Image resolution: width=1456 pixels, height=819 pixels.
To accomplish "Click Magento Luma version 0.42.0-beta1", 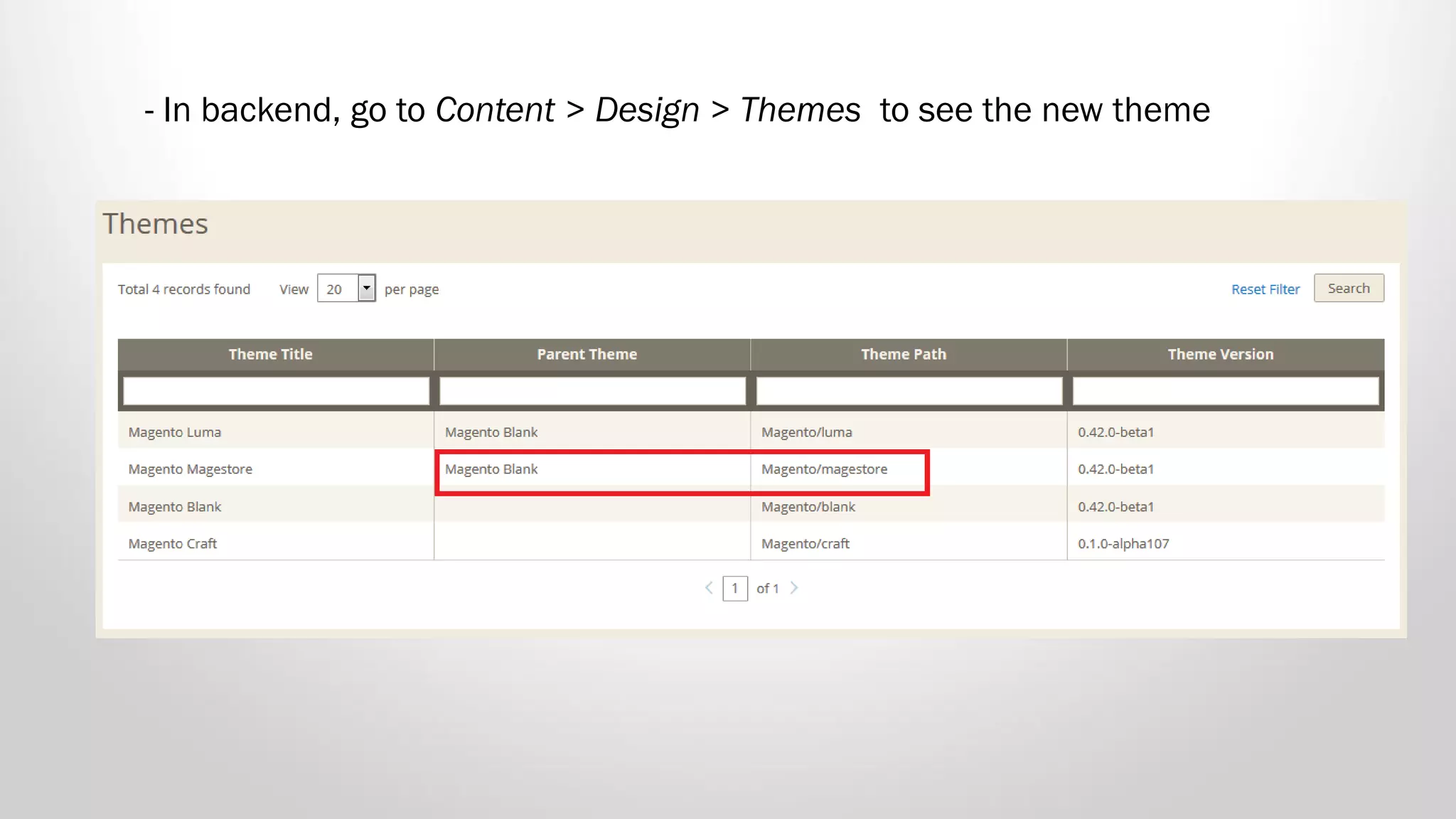I will [1115, 432].
